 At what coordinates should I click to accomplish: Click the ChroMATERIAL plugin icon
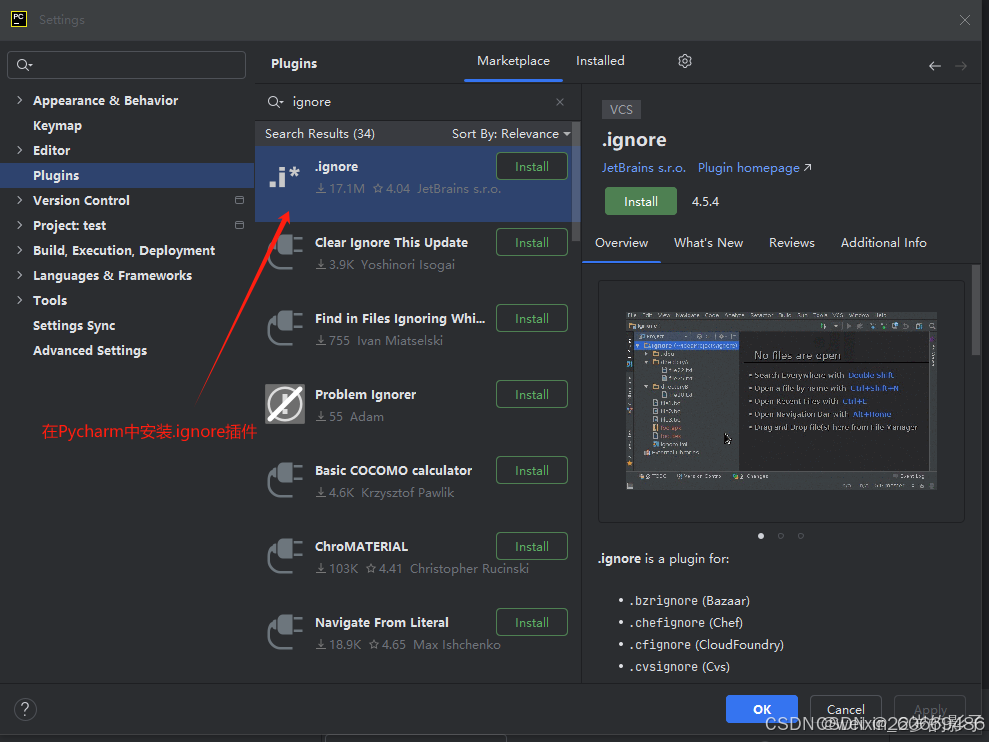[285, 556]
